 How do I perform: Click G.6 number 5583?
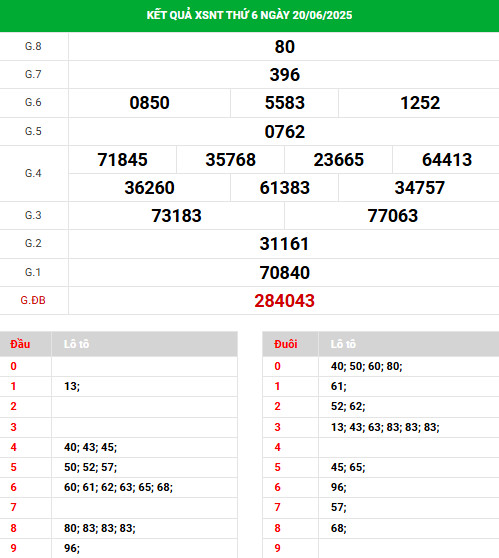click(284, 103)
